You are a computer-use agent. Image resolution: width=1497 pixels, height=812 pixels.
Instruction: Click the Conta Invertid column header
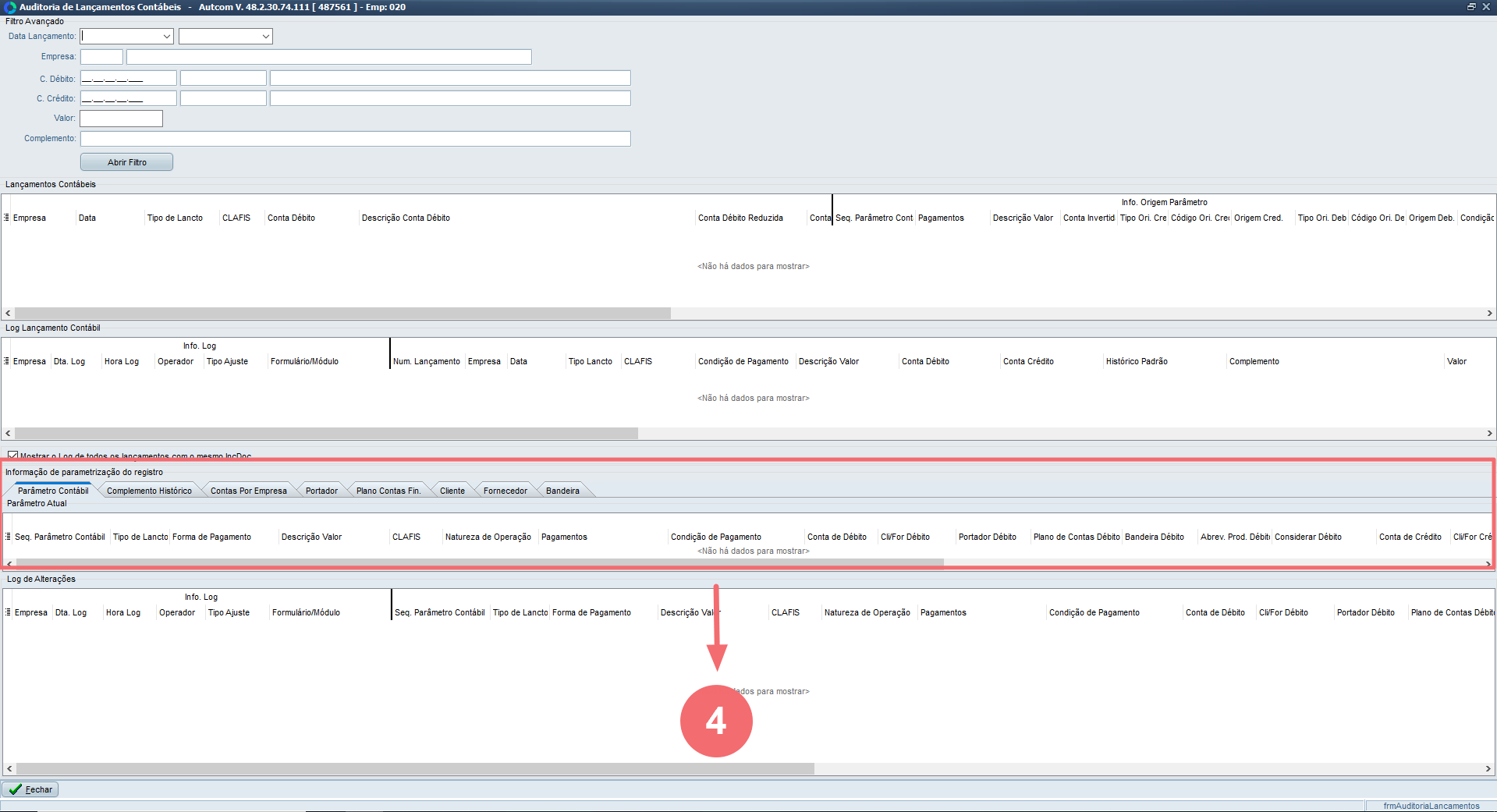coord(1089,218)
